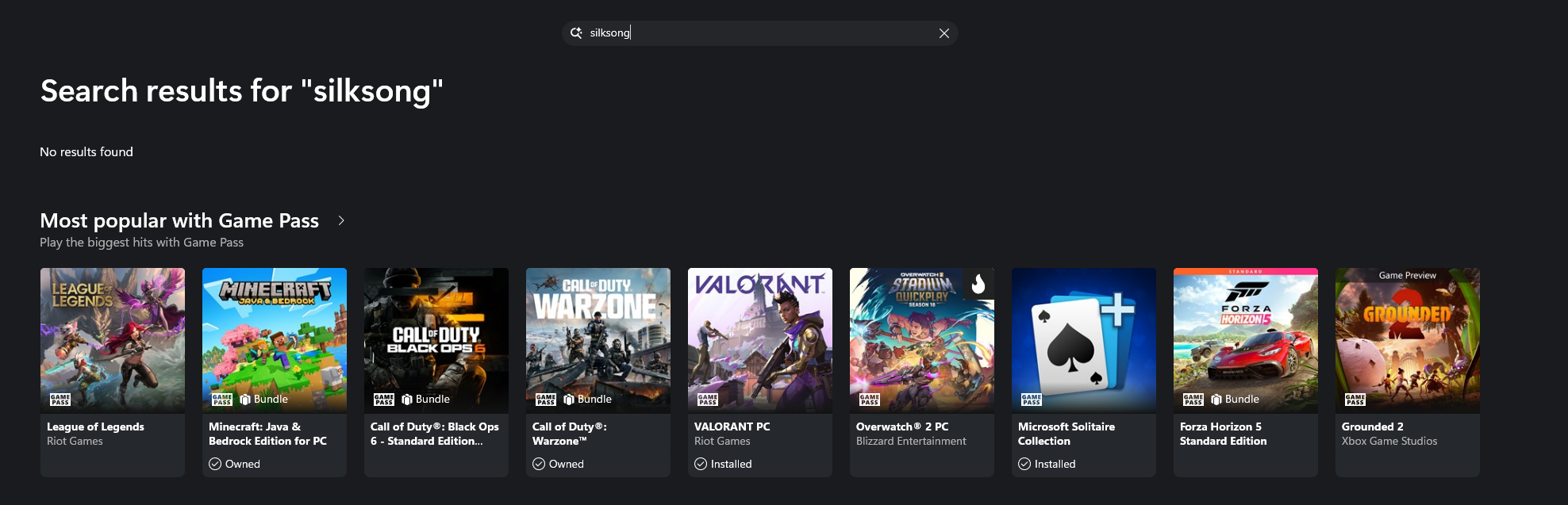Click Game Pass badge on Minecraft card
Viewport: 1568px width, 505px height.
point(222,400)
